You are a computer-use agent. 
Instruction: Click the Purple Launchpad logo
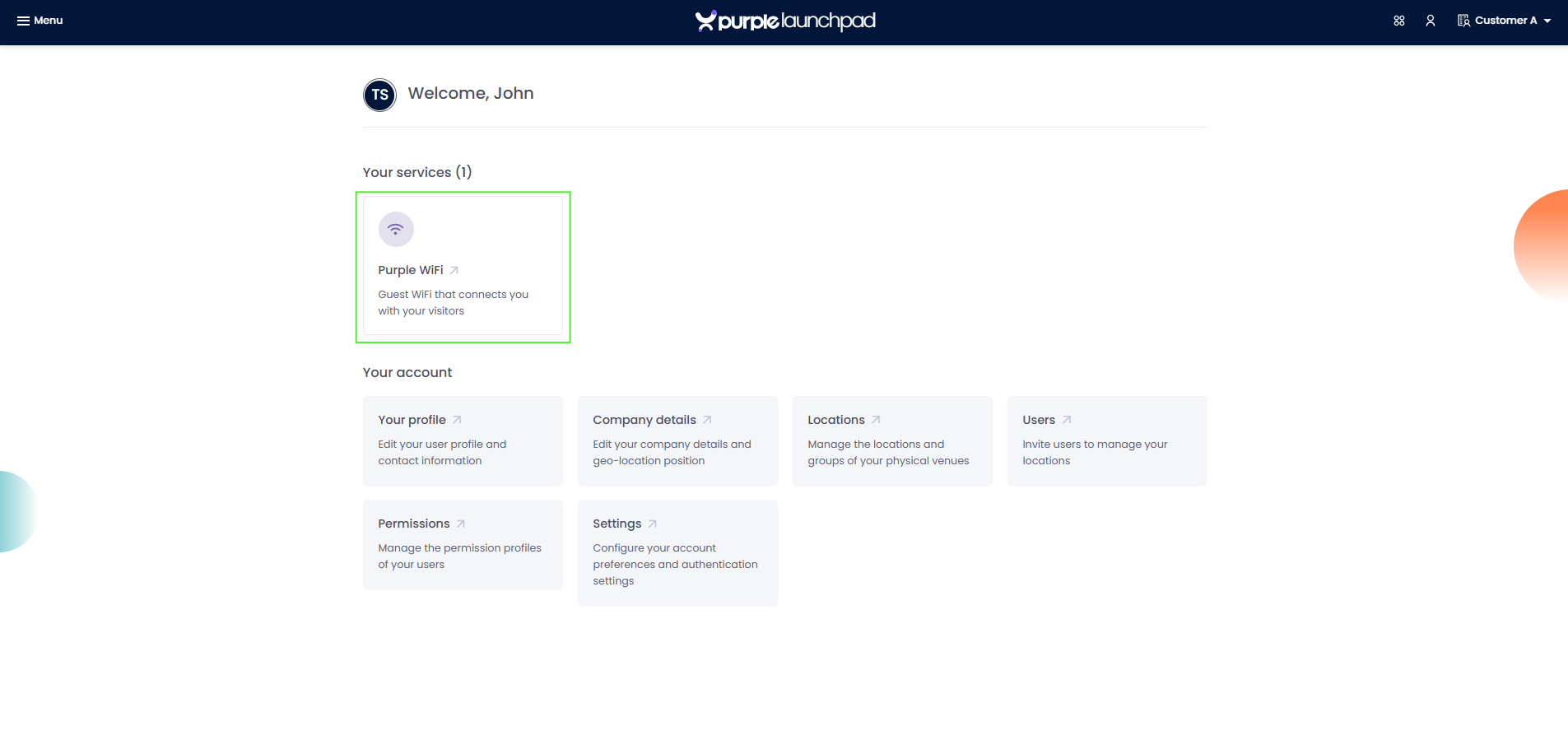coord(785,21)
